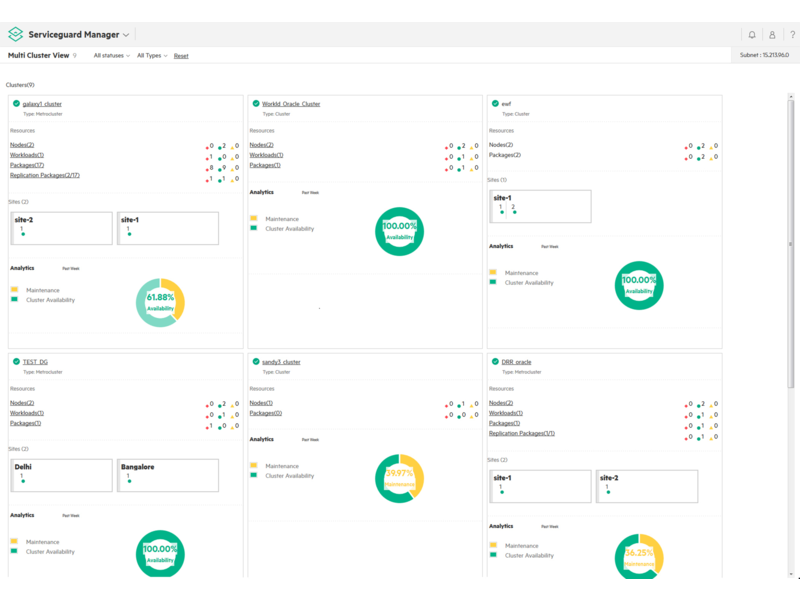Click the Clusters(9) count label

click(x=20, y=85)
